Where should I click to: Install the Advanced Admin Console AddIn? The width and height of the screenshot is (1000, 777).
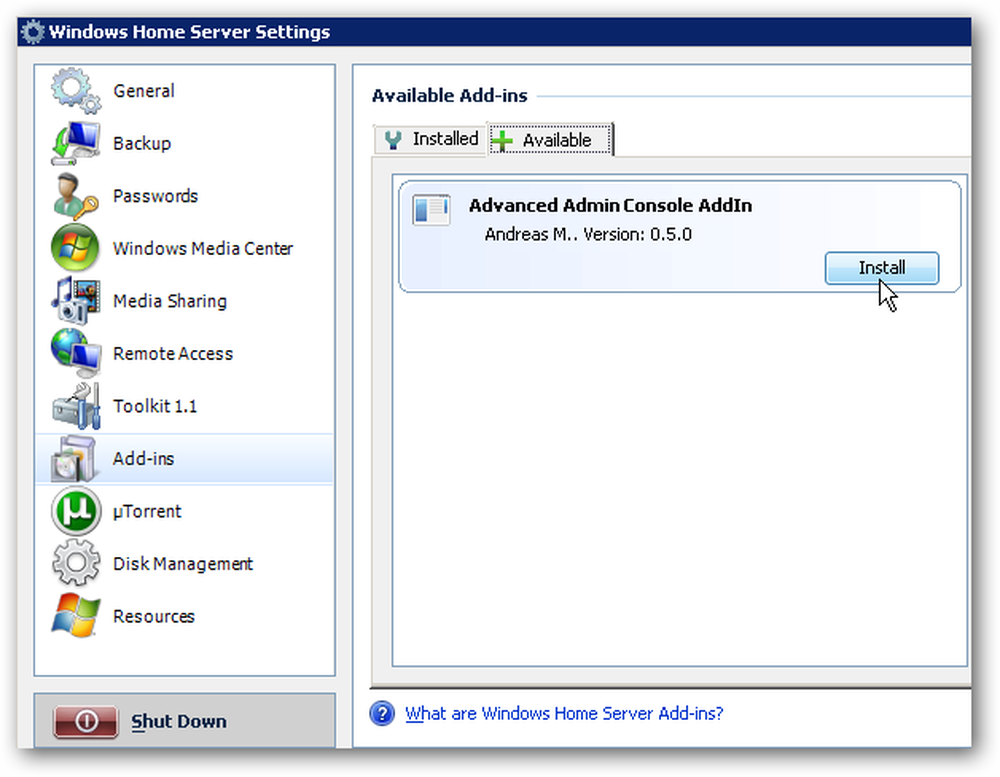pos(881,268)
